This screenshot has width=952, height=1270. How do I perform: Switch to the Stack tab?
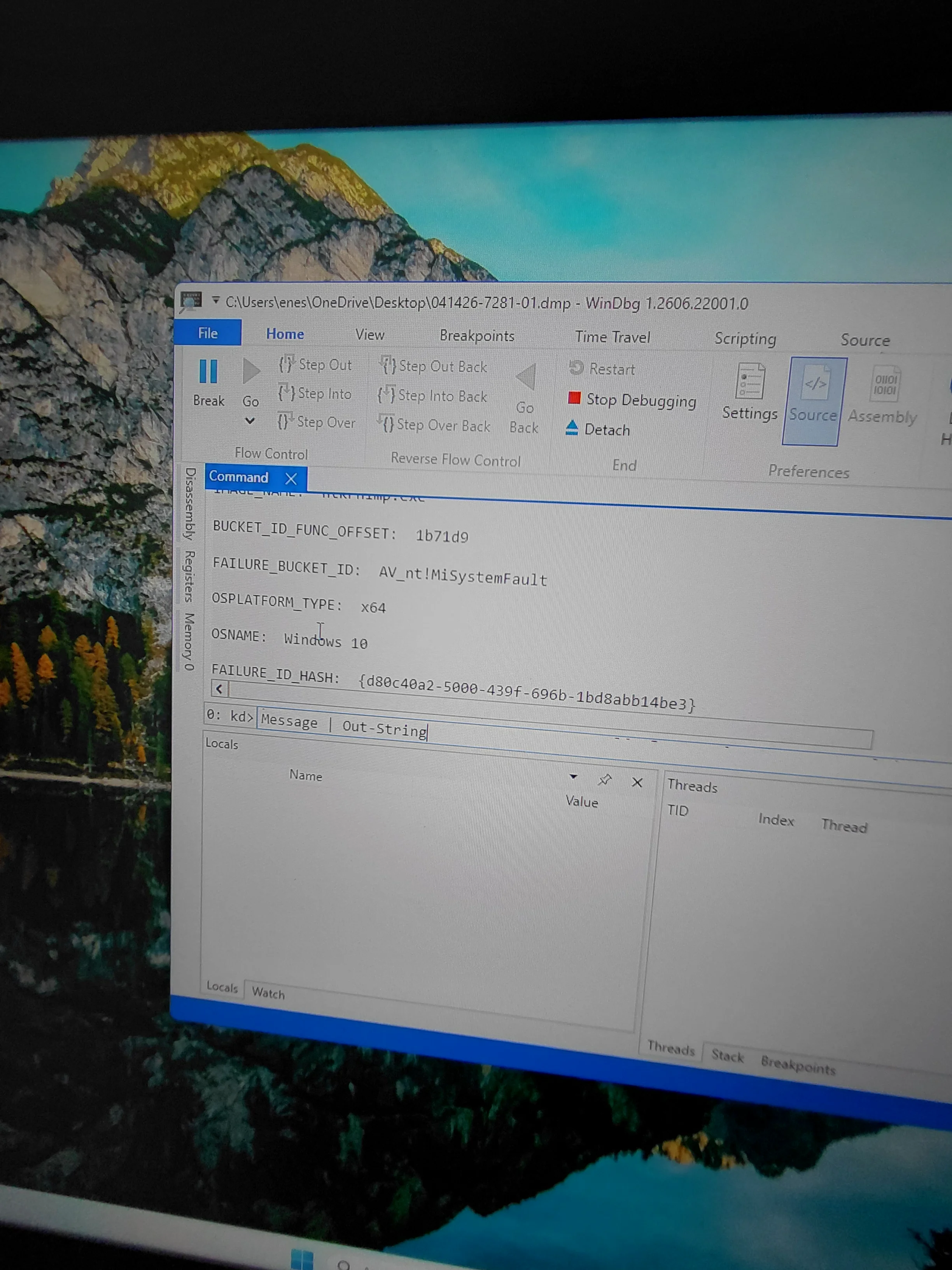click(728, 1056)
